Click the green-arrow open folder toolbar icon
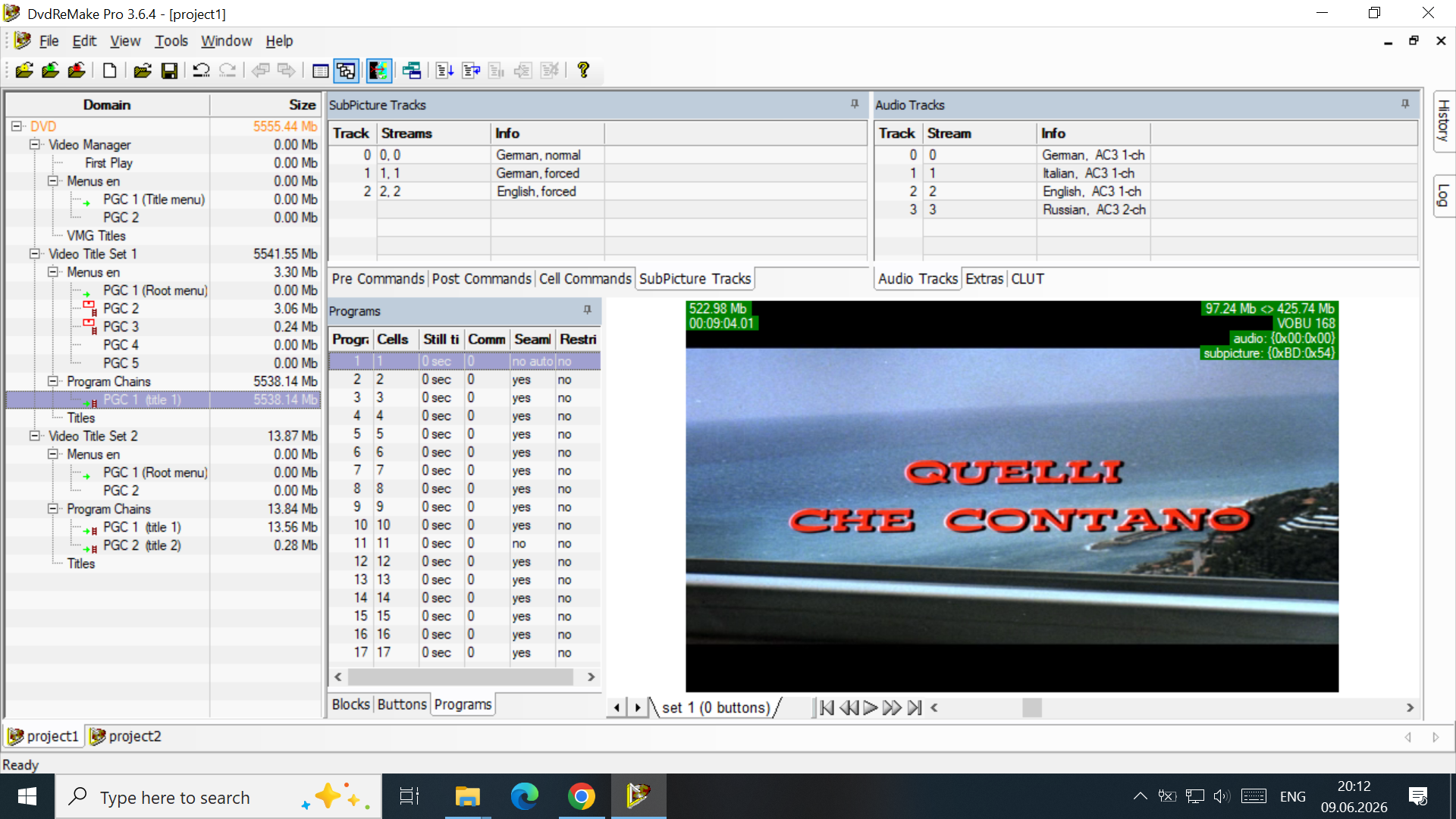Image resolution: width=1456 pixels, height=819 pixels. click(51, 71)
